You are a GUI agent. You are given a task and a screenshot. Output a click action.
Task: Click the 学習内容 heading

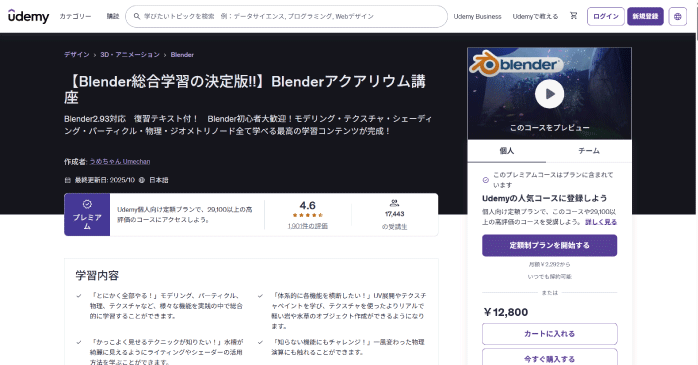pyautogui.click(x=97, y=276)
